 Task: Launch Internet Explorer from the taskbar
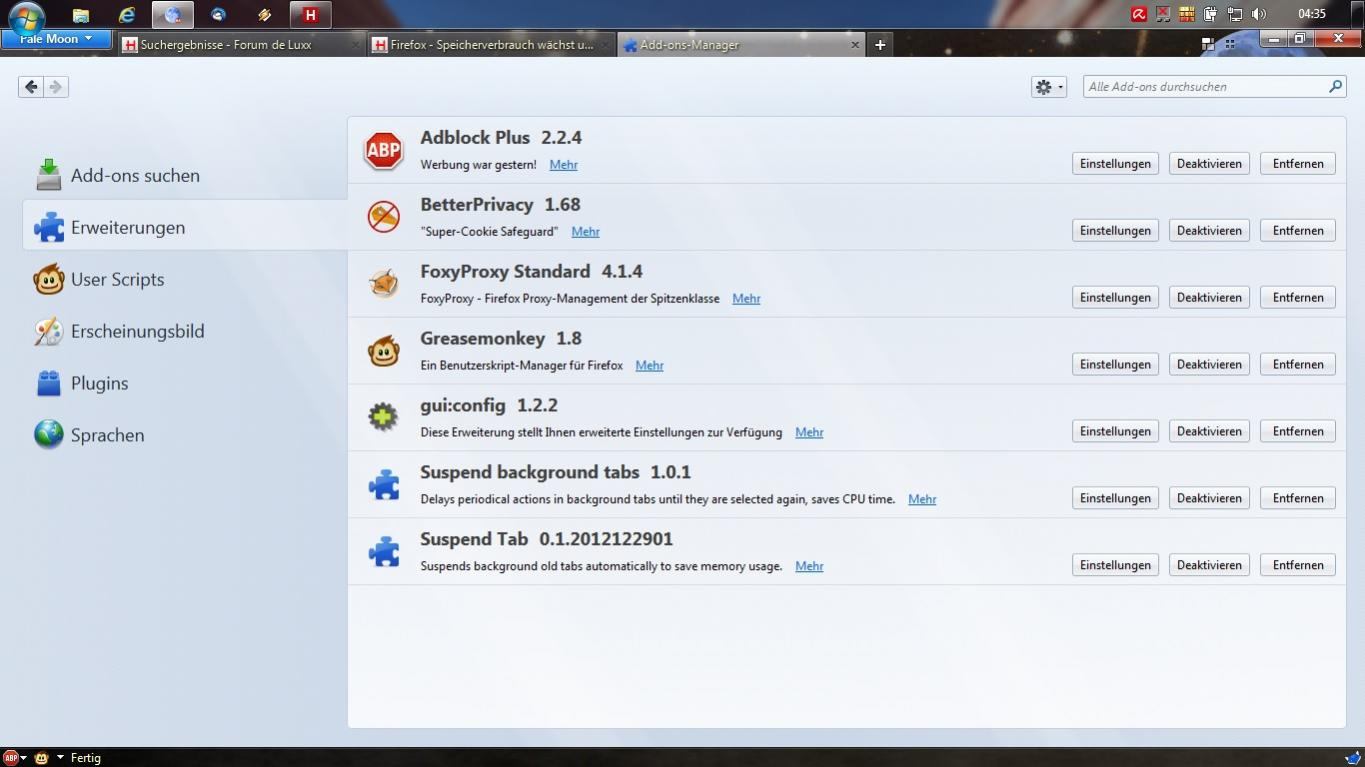pos(127,15)
